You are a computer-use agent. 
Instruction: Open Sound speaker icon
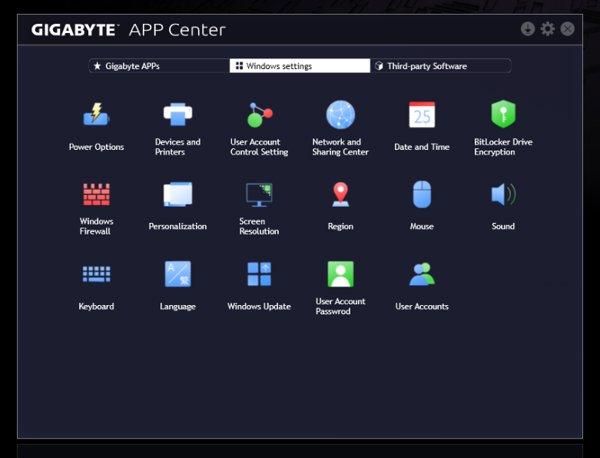click(x=504, y=194)
